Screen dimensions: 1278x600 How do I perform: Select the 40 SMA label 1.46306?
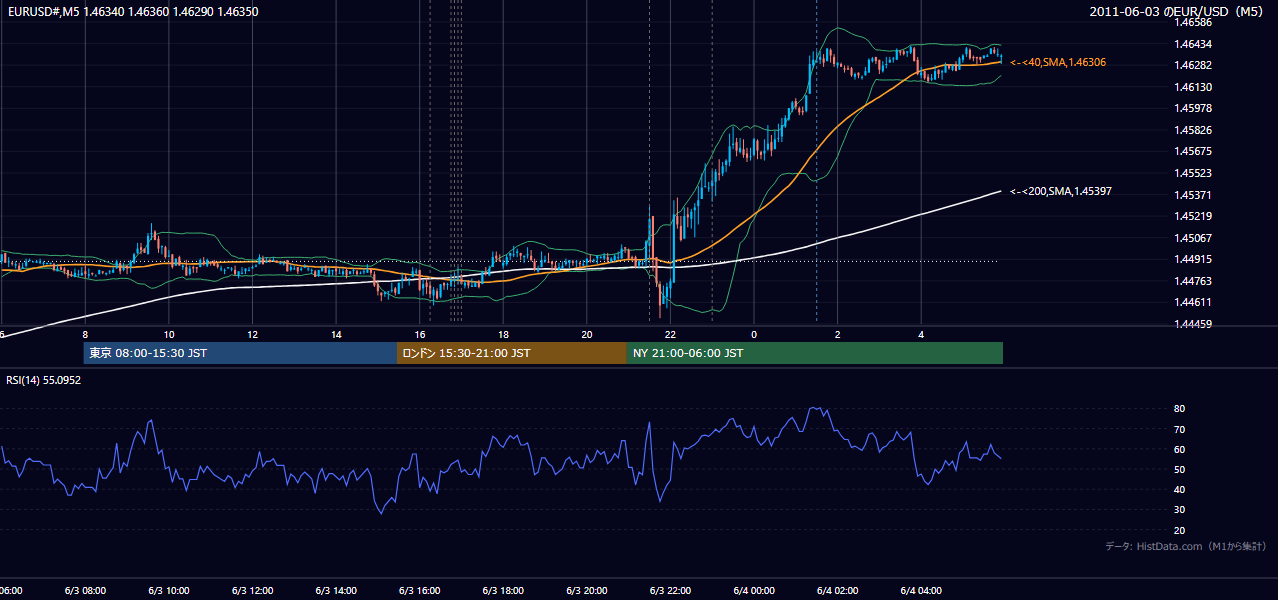(x=1058, y=62)
